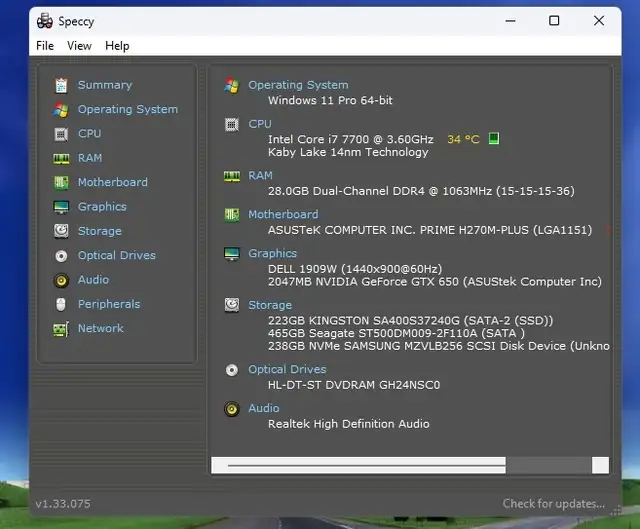Open the Operating System heading link in summary
Screen dimensions: 640x529
[298, 85]
